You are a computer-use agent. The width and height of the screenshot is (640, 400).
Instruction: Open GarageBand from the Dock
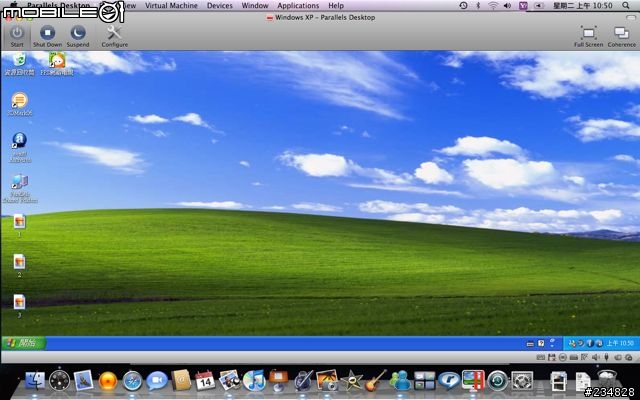[376, 380]
